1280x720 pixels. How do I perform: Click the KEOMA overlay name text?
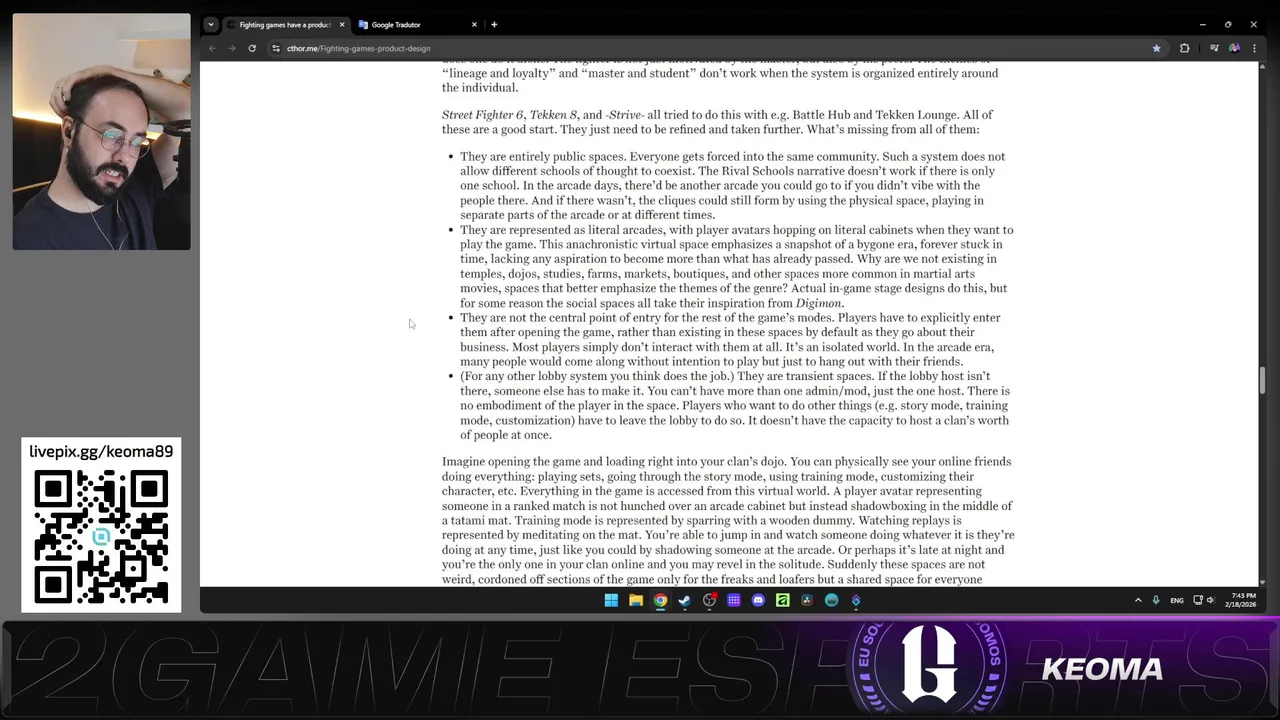coord(1102,669)
